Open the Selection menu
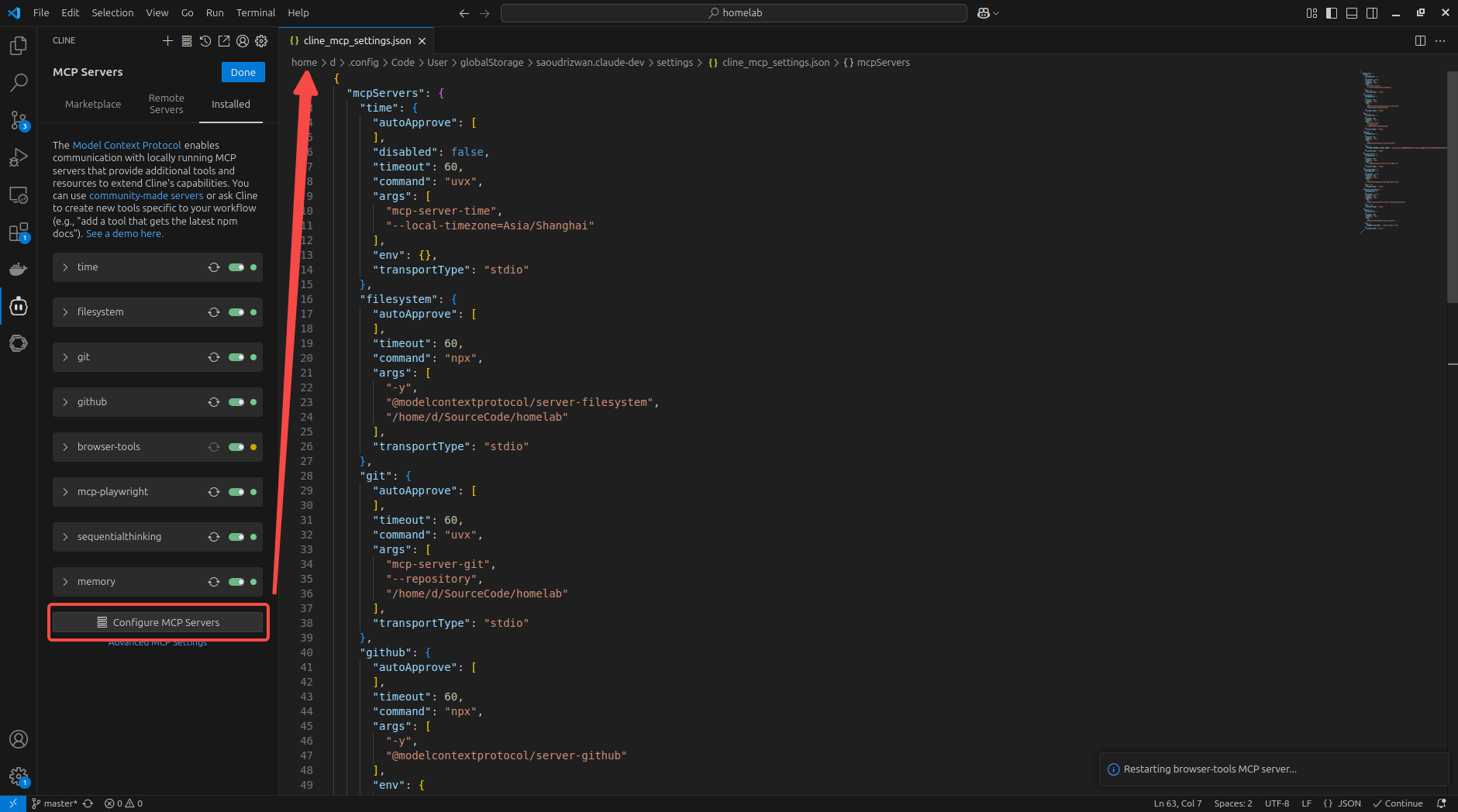This screenshot has height=812, width=1458. [112, 13]
